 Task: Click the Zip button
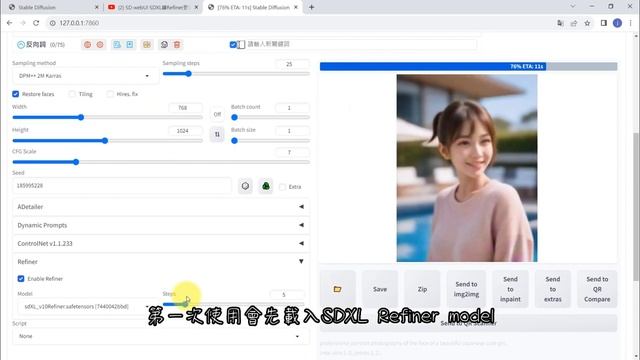pyautogui.click(x=422, y=289)
